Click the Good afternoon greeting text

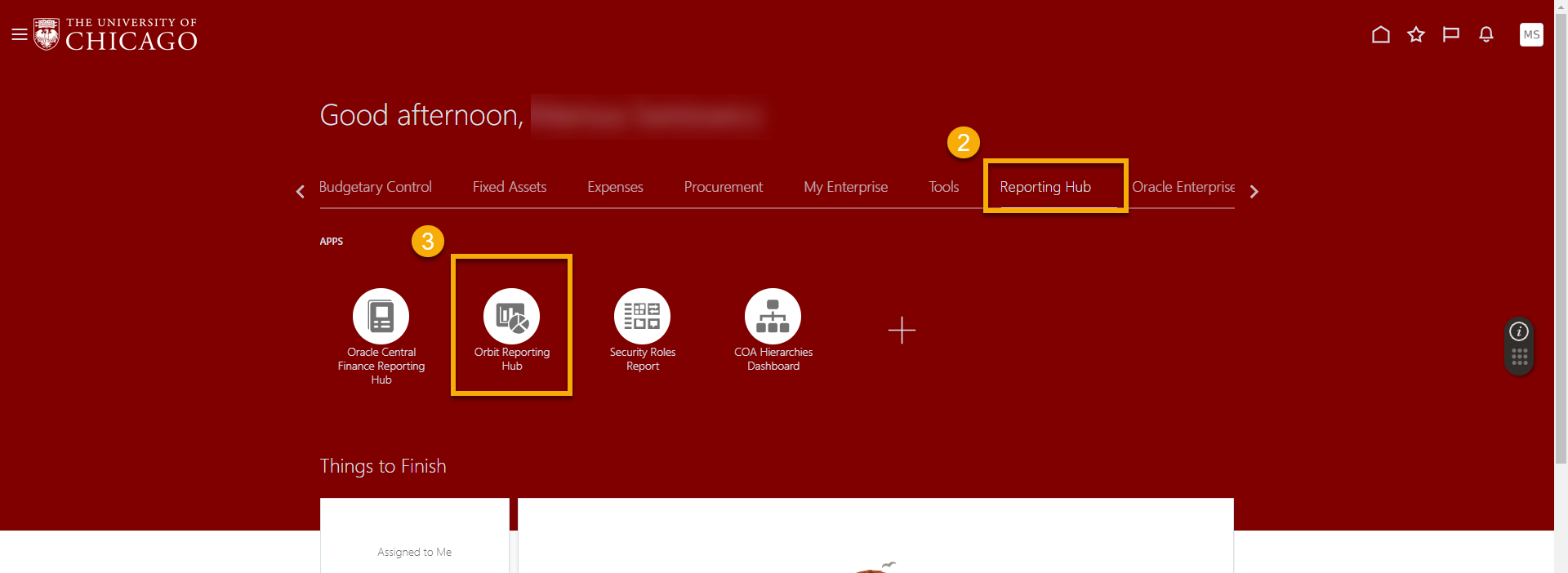(421, 115)
